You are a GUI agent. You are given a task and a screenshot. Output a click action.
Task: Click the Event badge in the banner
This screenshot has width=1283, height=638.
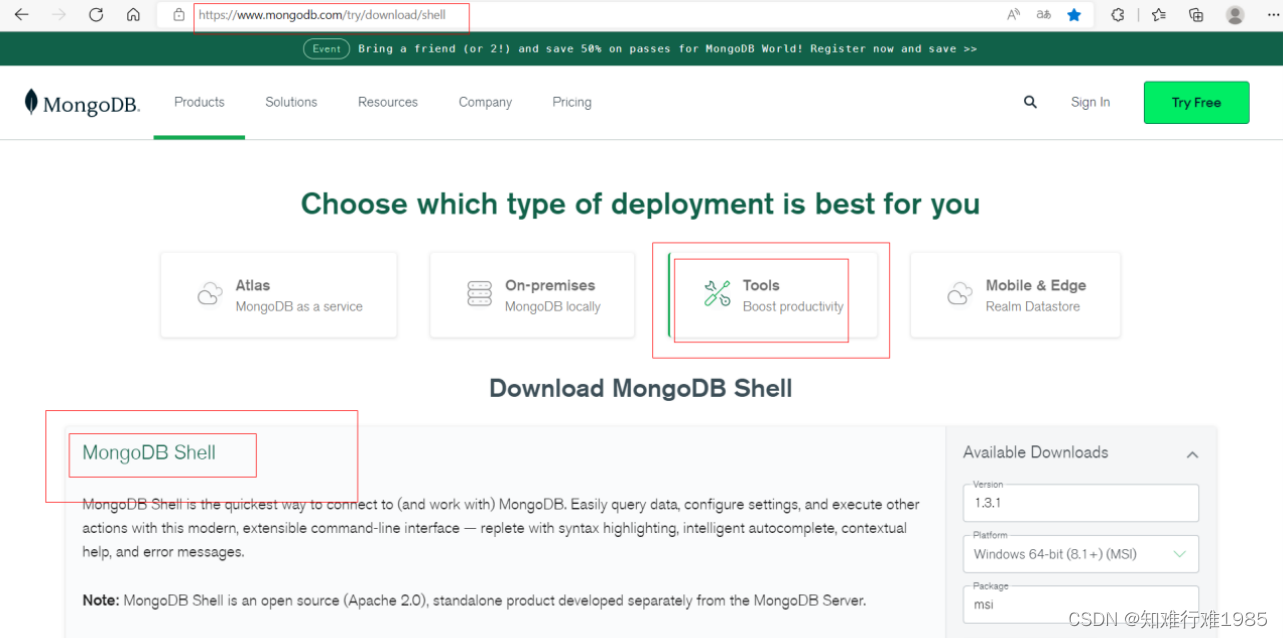pos(327,49)
